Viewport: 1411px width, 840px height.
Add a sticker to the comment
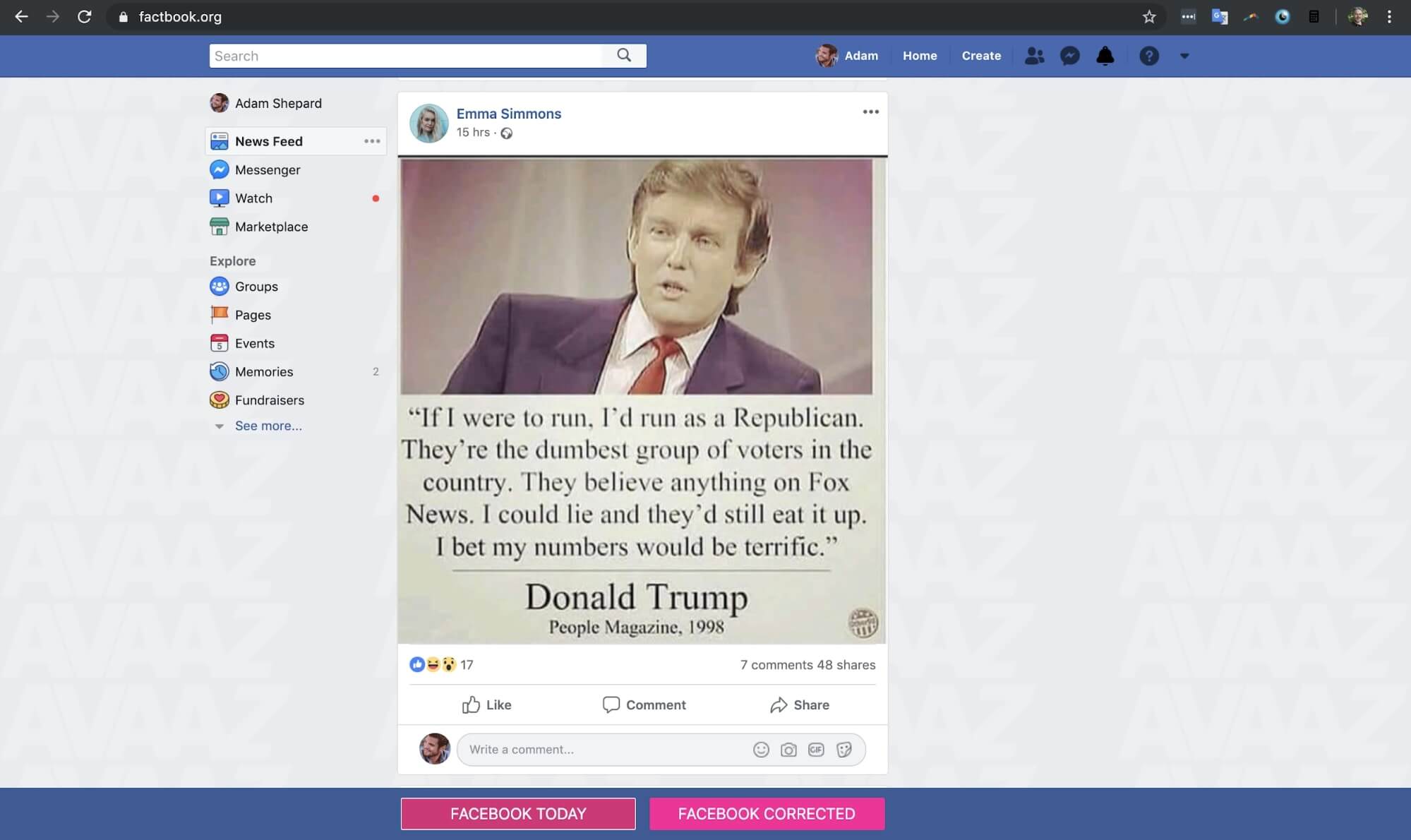[x=843, y=750]
